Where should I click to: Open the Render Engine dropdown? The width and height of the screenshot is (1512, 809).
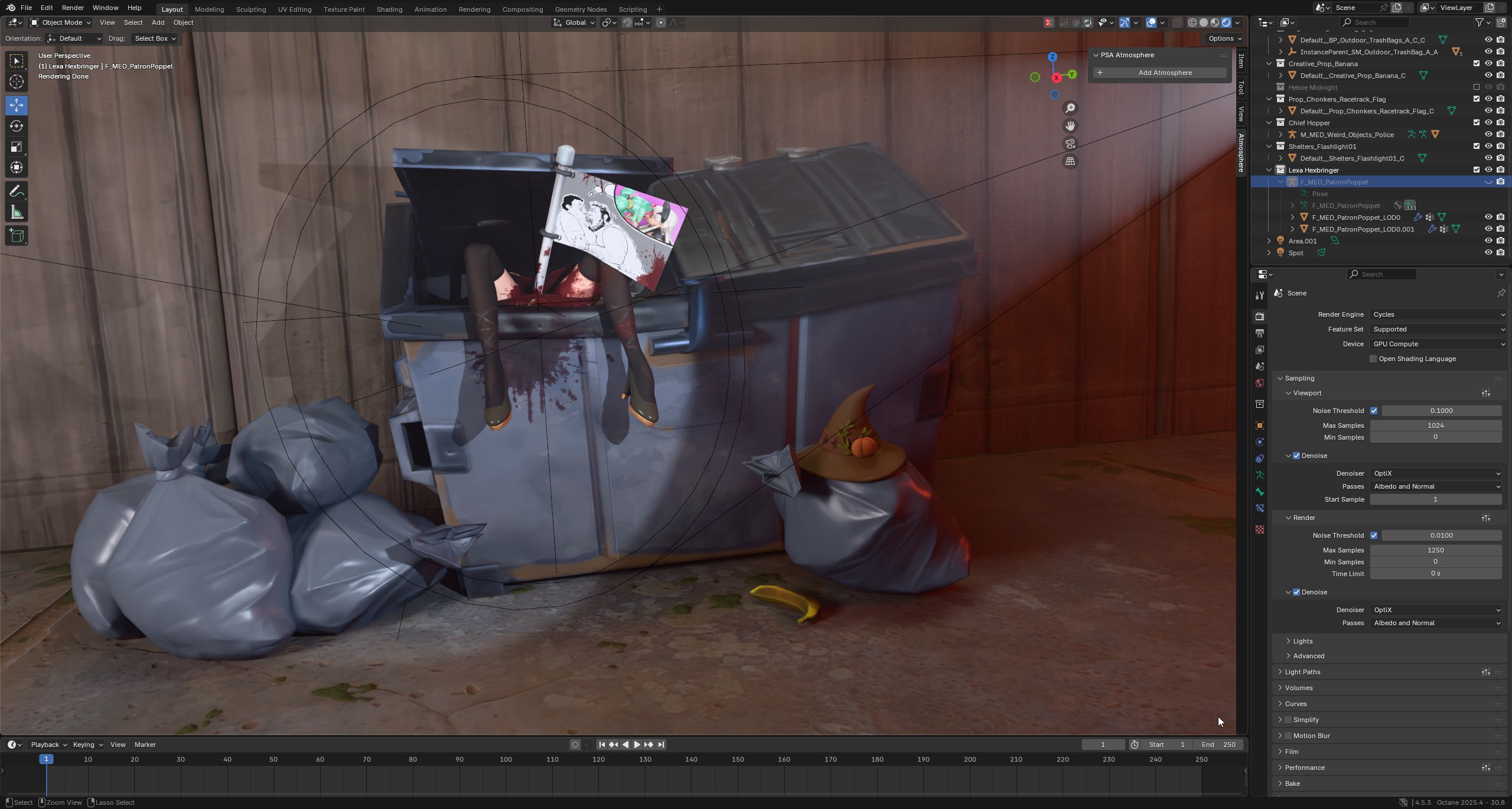click(x=1437, y=314)
